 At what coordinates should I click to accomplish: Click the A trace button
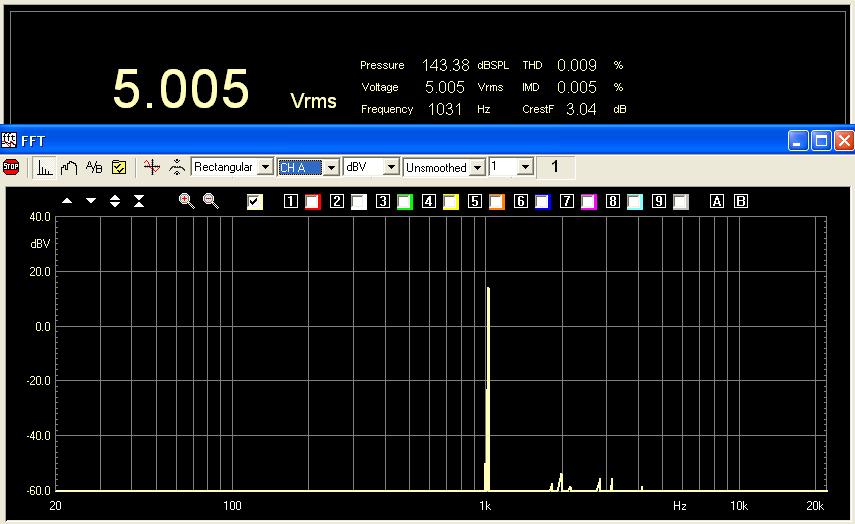pyautogui.click(x=717, y=202)
